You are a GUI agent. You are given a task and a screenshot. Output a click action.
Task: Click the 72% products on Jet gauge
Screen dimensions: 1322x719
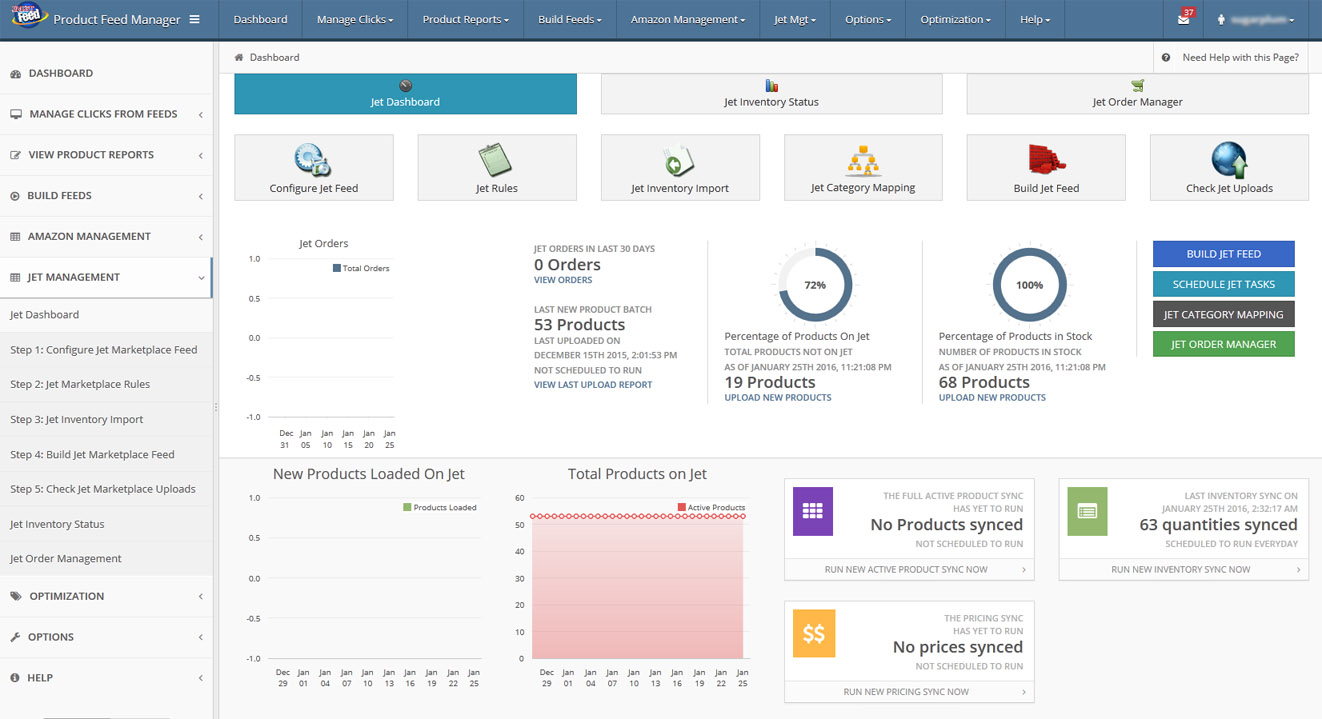click(x=815, y=284)
